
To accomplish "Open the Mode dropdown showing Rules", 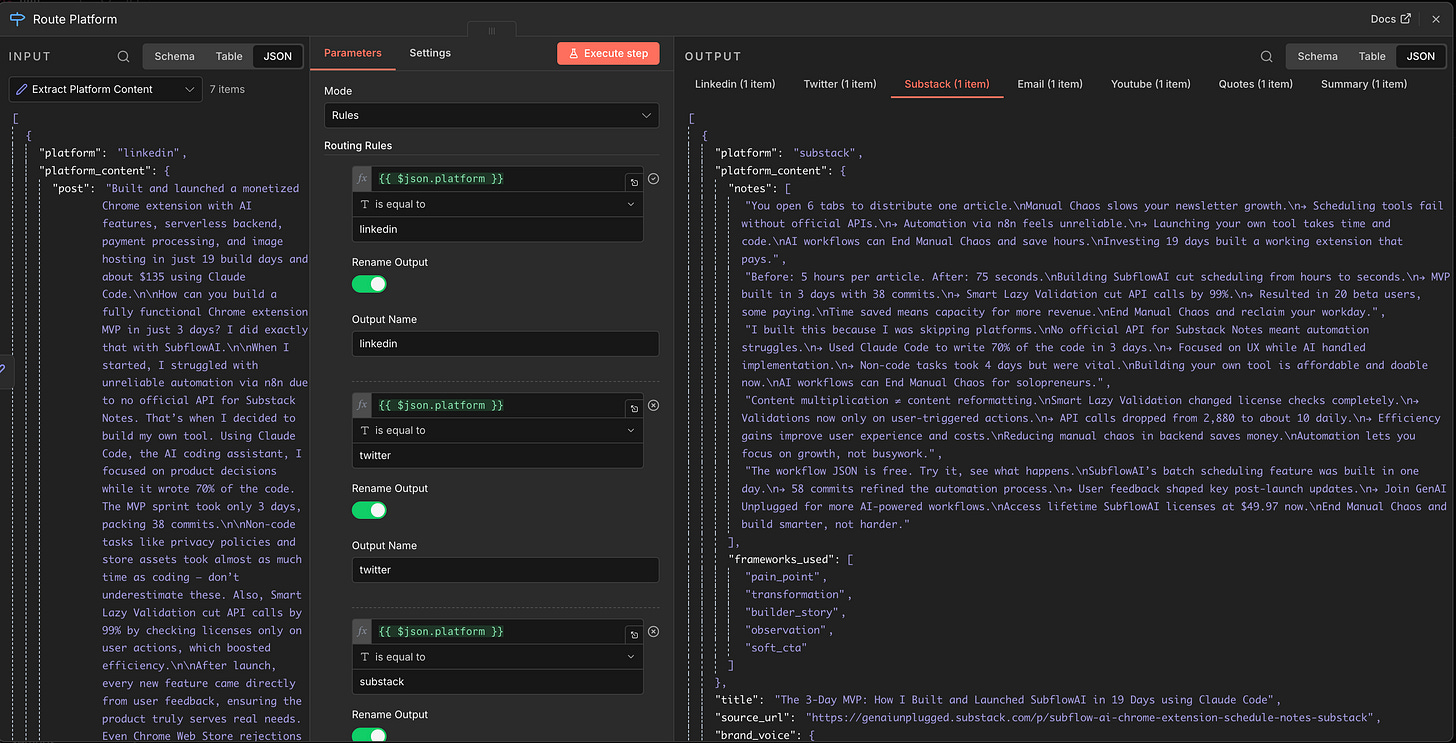I will (491, 115).
